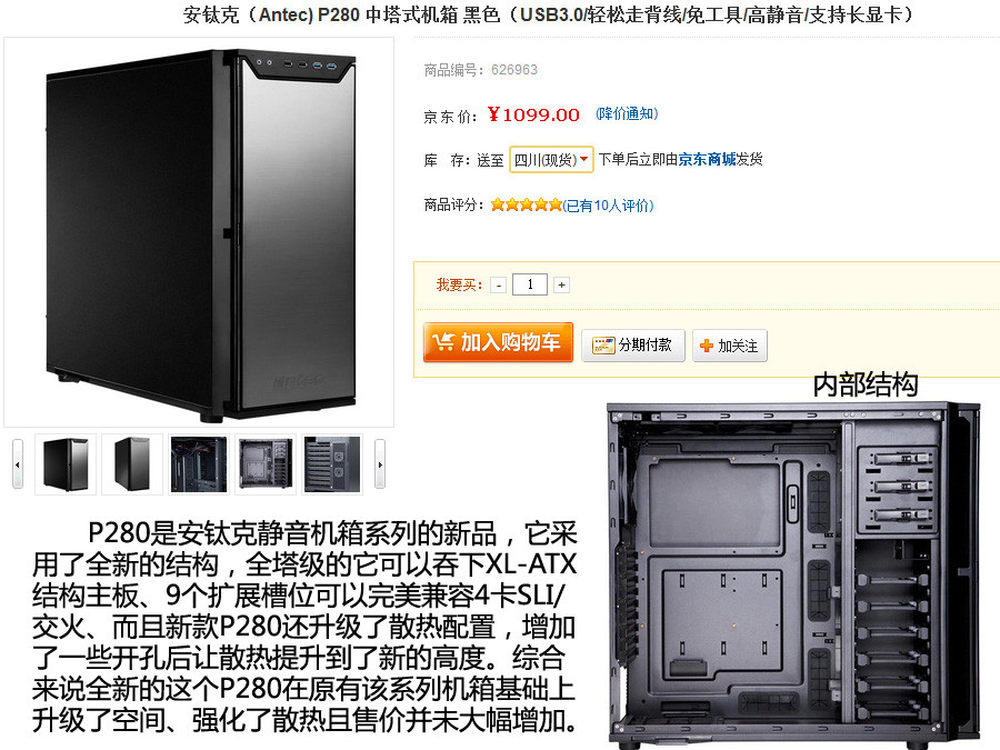Select the third interior cable thumbnail
This screenshot has height=750, width=1000.
coord(198,464)
